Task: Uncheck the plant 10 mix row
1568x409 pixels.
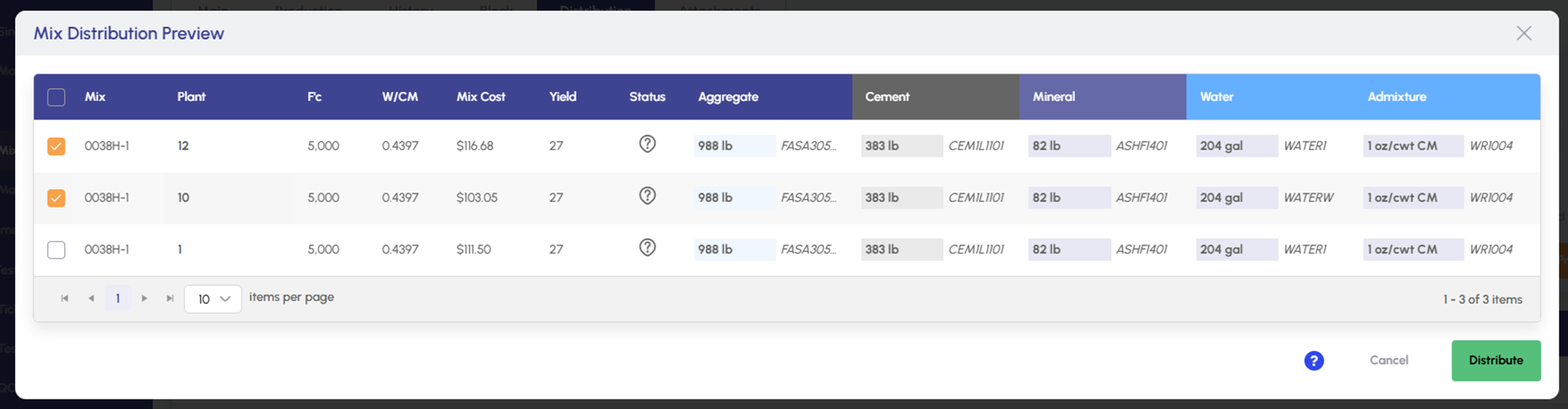Action: pyautogui.click(x=56, y=198)
